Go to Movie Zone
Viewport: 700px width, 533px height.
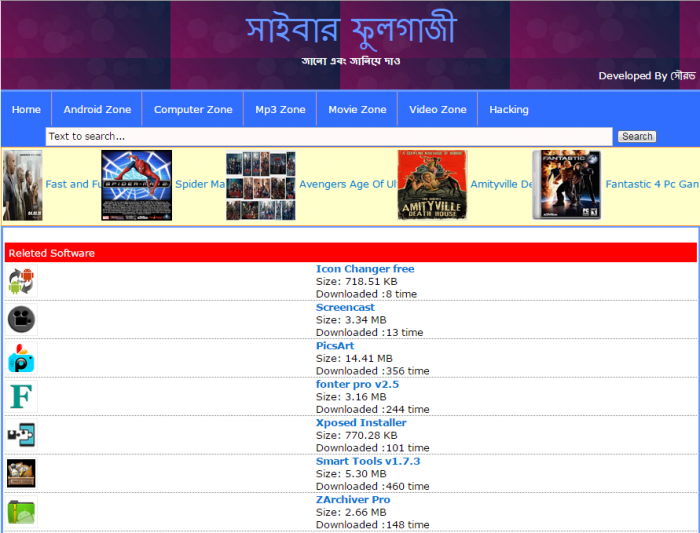357,109
